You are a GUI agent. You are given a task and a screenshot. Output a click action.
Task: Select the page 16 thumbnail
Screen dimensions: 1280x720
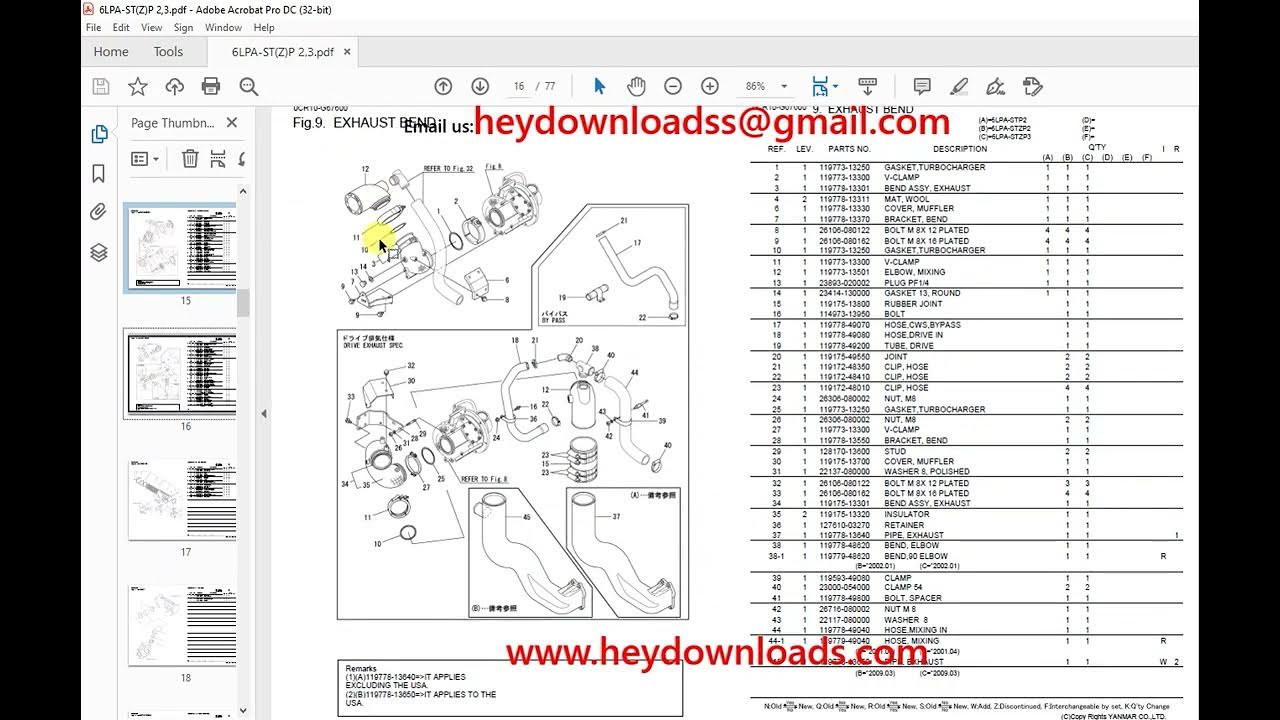(180, 373)
